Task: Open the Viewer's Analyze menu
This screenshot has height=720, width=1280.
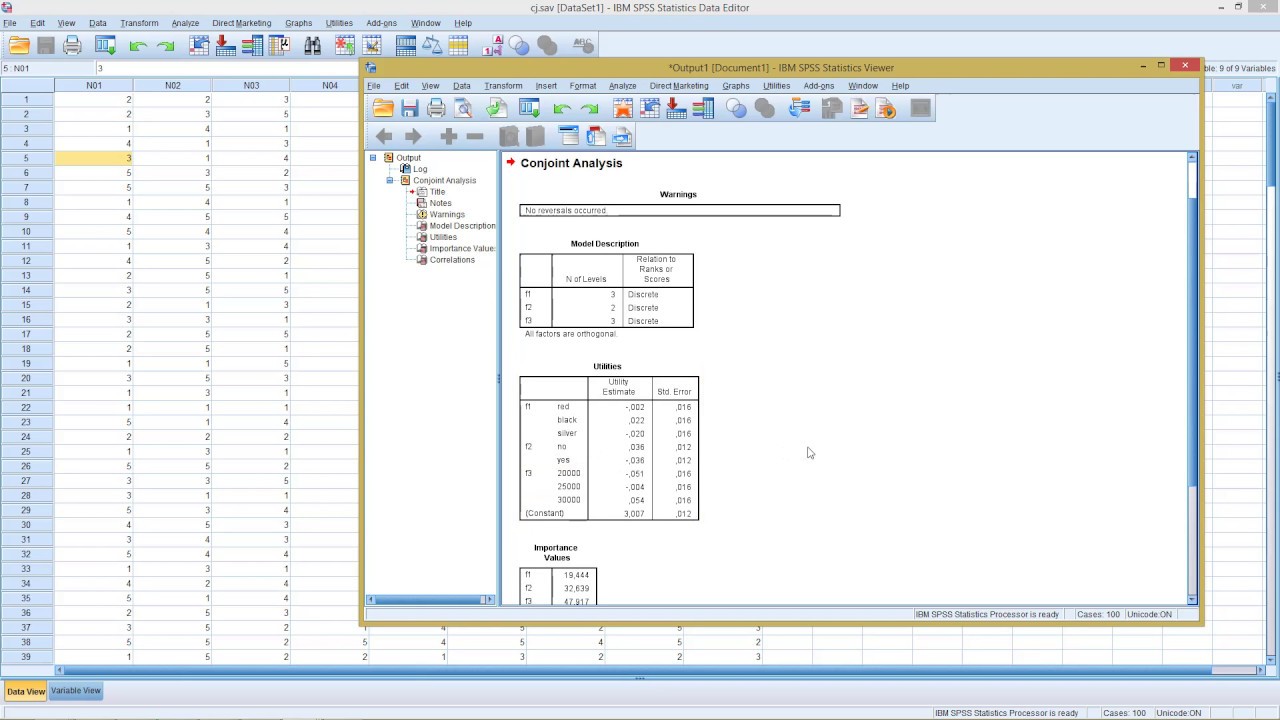Action: [623, 86]
